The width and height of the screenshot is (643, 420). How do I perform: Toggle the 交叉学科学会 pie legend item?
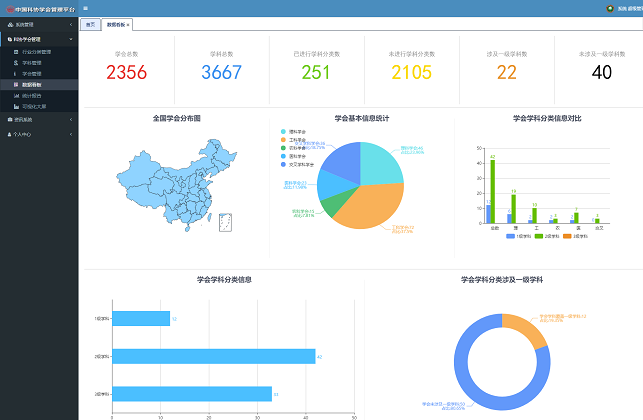click(x=297, y=164)
